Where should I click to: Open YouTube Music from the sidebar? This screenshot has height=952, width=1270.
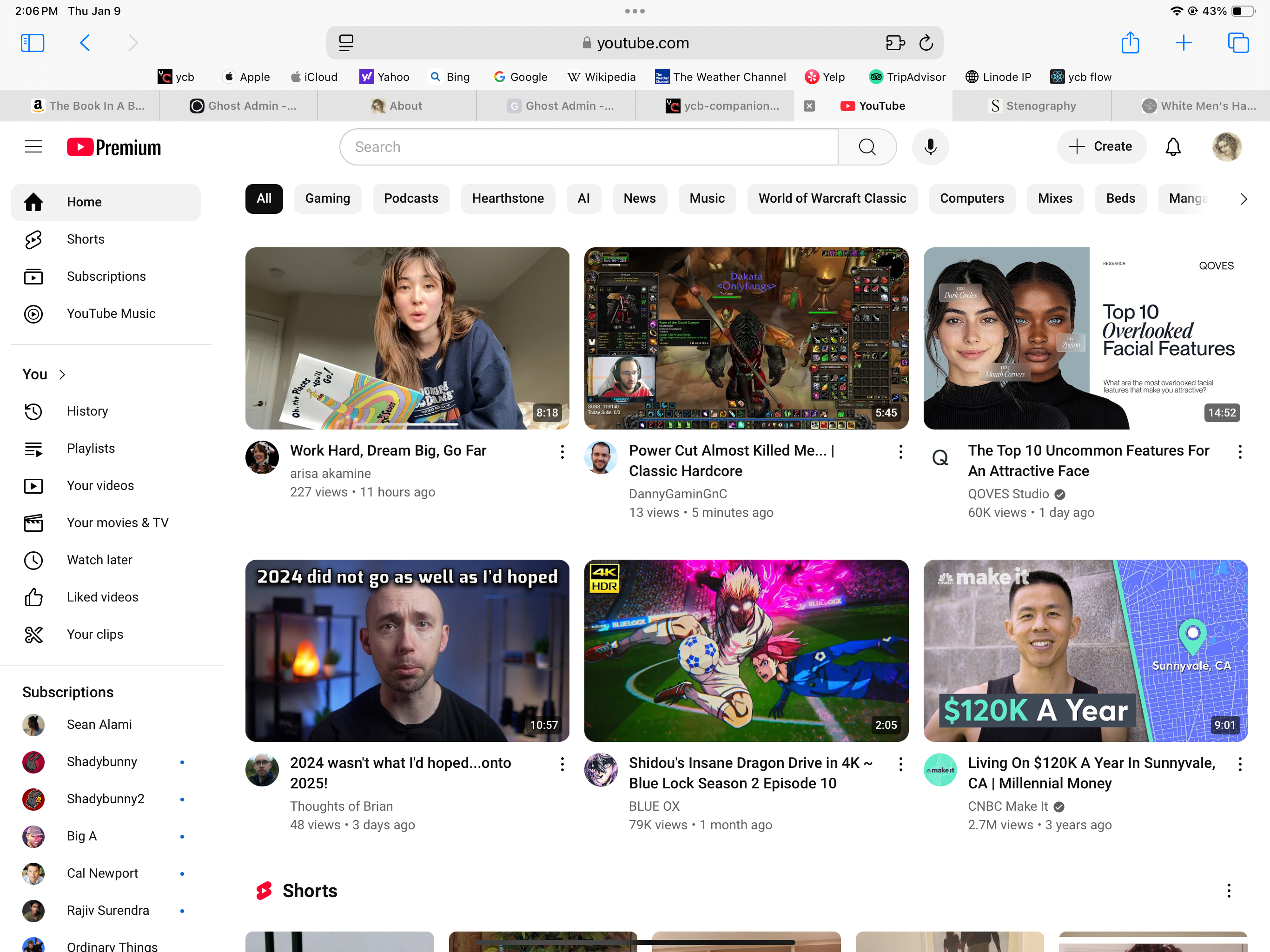click(x=106, y=314)
